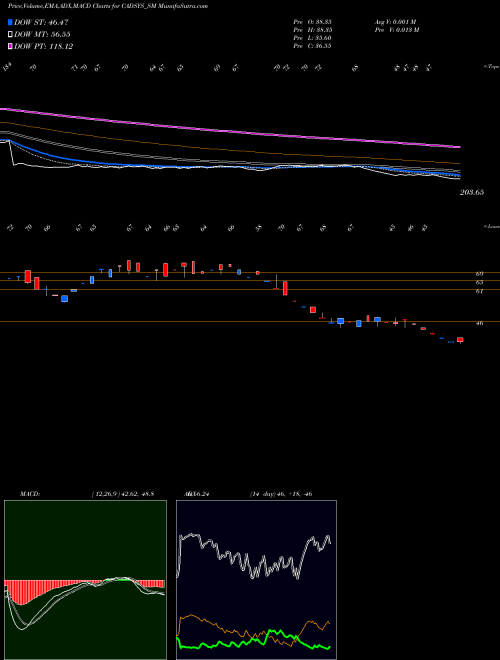Viewport: 500px width, 660px height.
Task: Select the DOW PT legend label
Action: point(43,46)
